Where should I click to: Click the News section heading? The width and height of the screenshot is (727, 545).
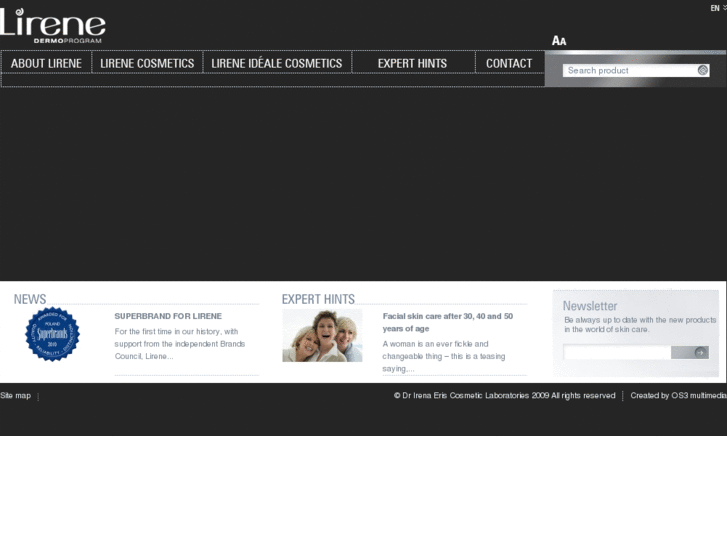point(30,299)
